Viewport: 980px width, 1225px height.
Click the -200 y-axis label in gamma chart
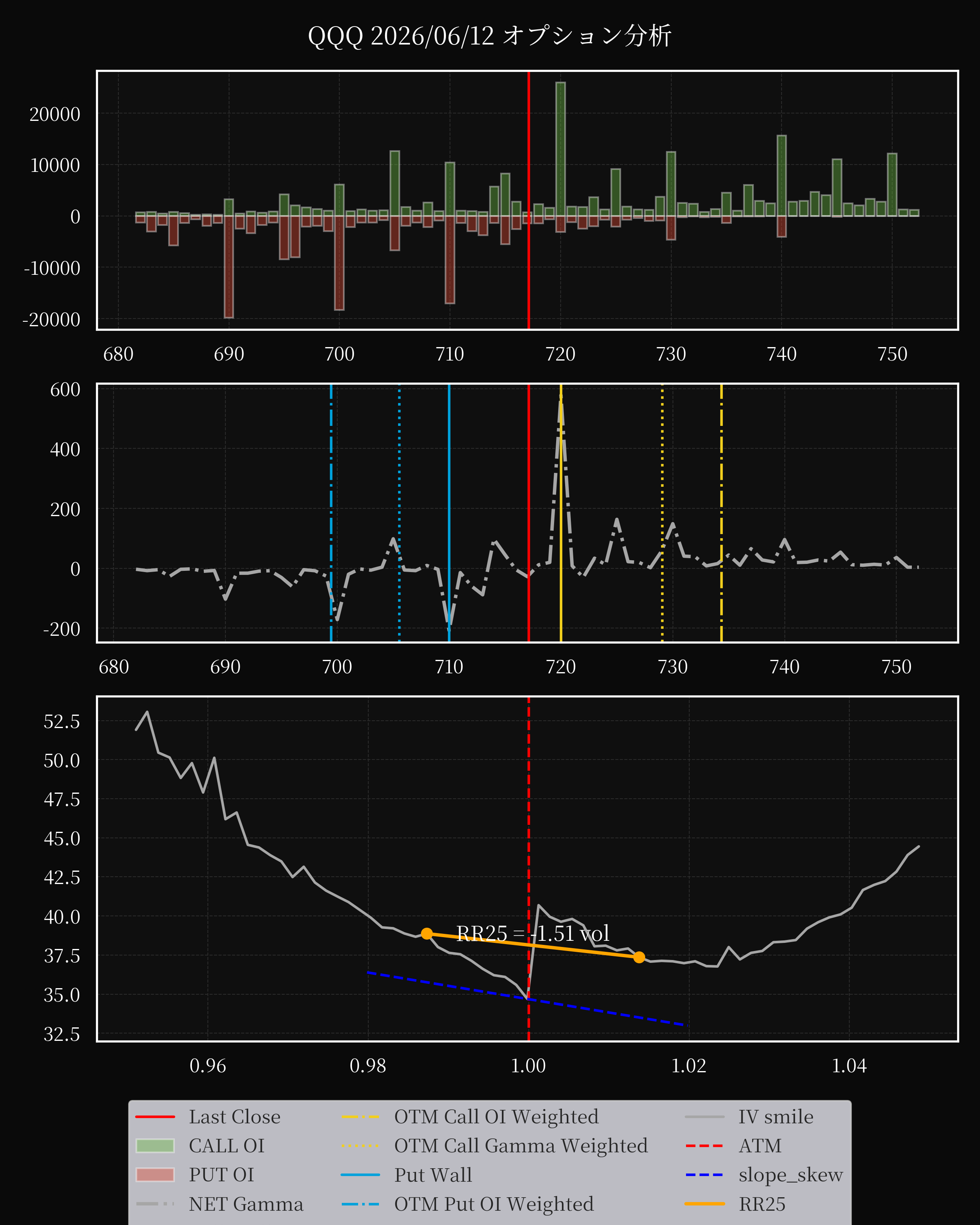[61, 629]
